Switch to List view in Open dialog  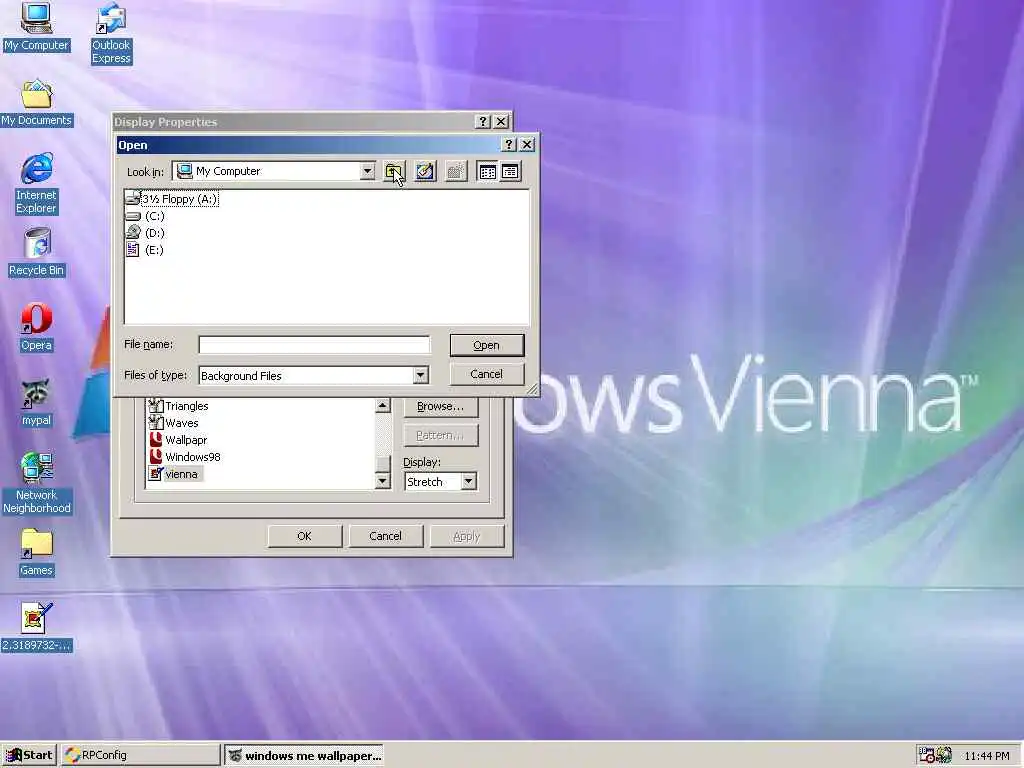(487, 172)
